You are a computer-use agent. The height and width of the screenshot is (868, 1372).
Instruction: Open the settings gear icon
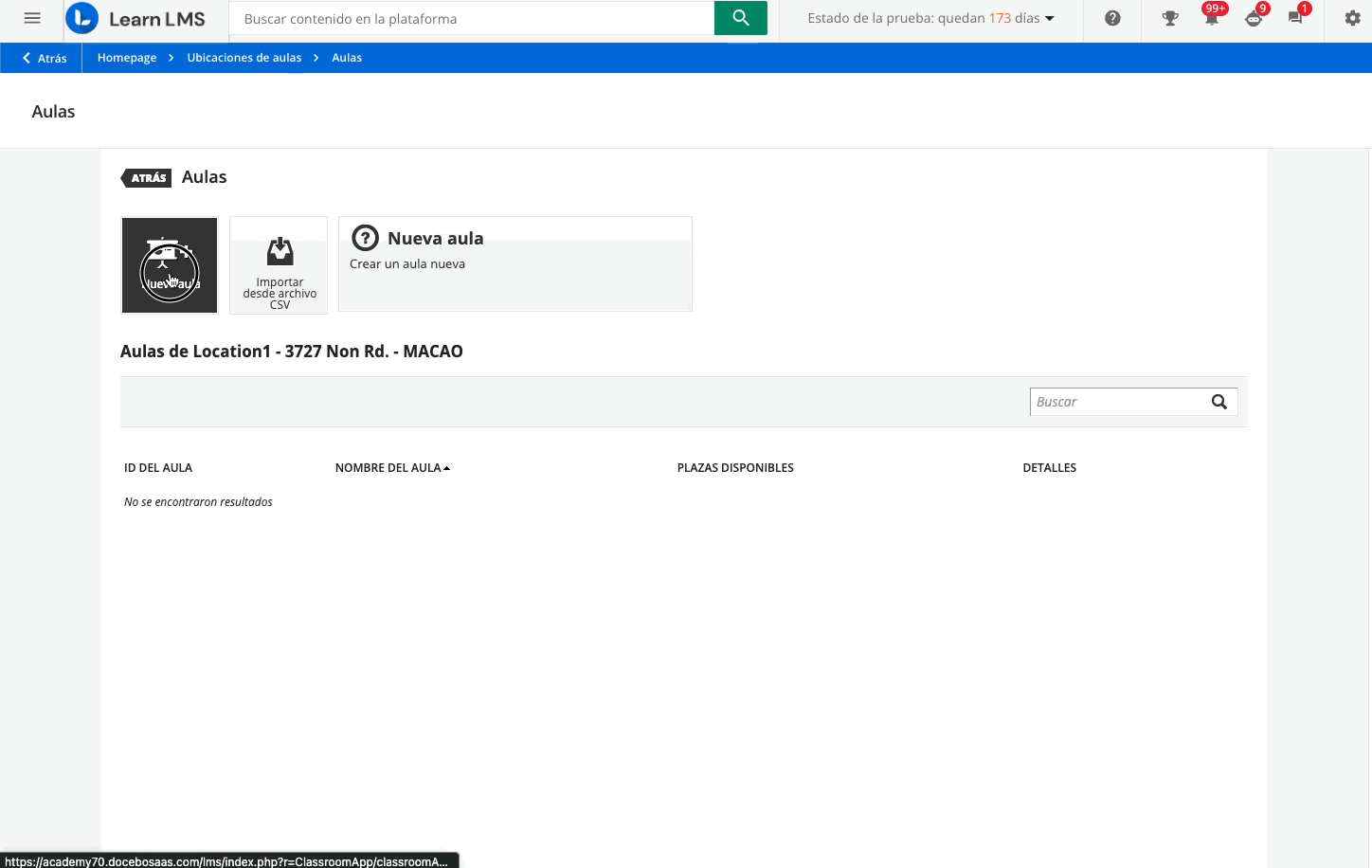click(x=1352, y=18)
